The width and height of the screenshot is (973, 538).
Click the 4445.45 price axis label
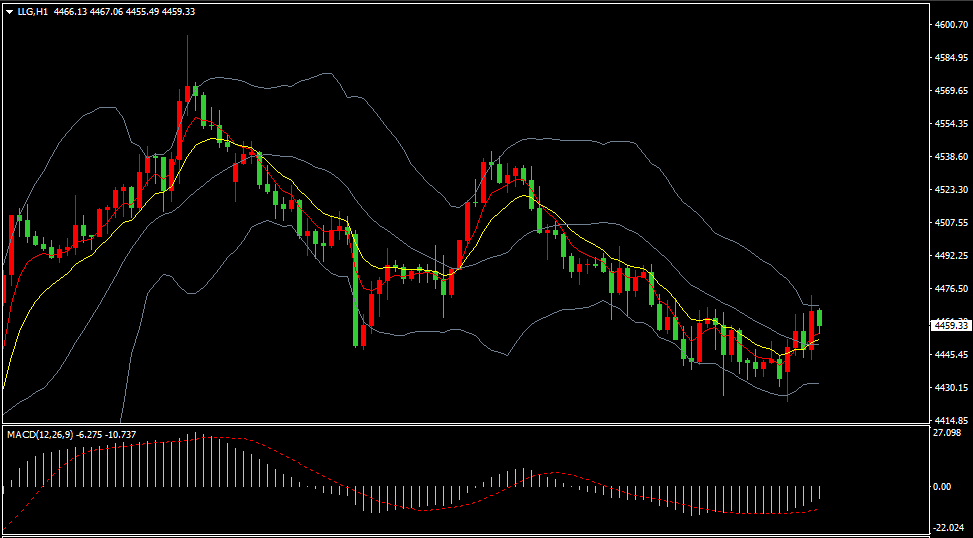951,354
